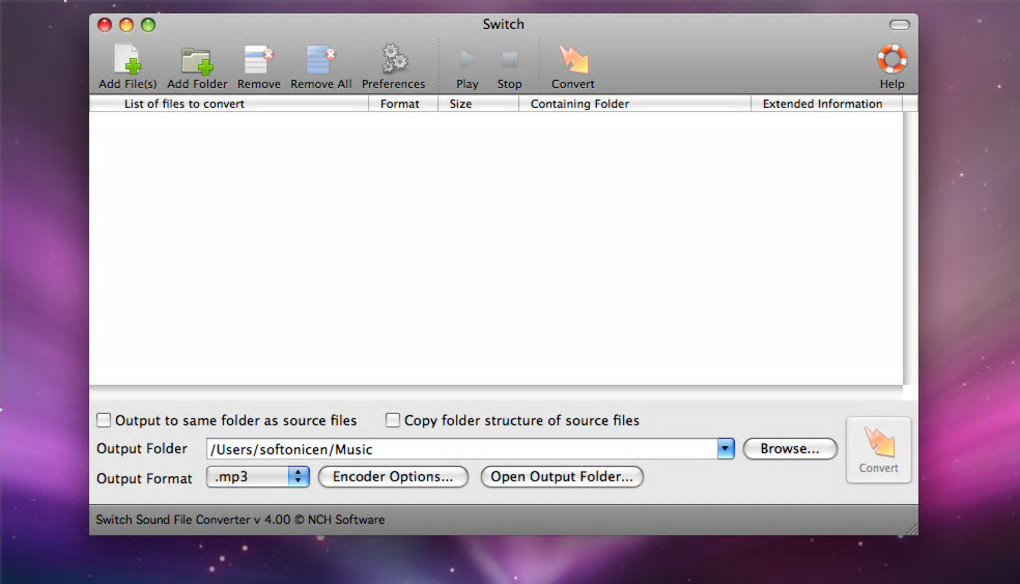Image resolution: width=1020 pixels, height=584 pixels.
Task: Click the Output Format label
Action: (144, 479)
